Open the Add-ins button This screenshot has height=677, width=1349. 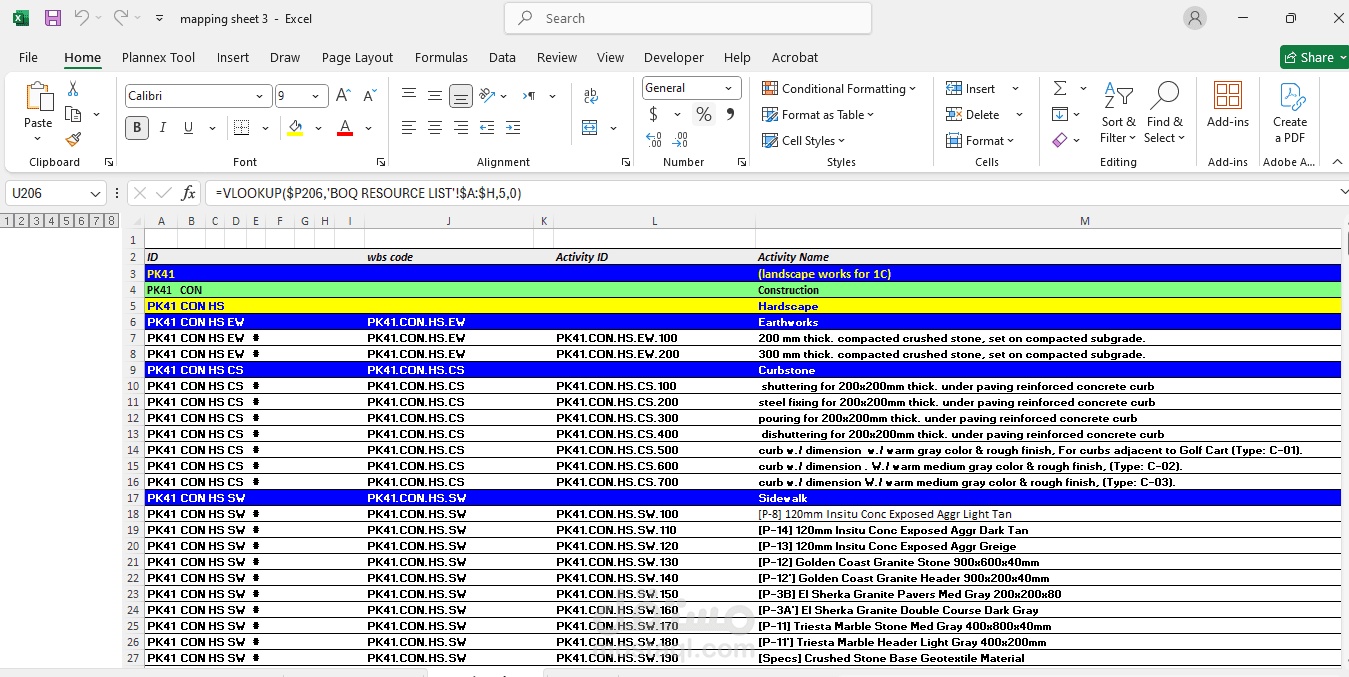tap(1228, 105)
